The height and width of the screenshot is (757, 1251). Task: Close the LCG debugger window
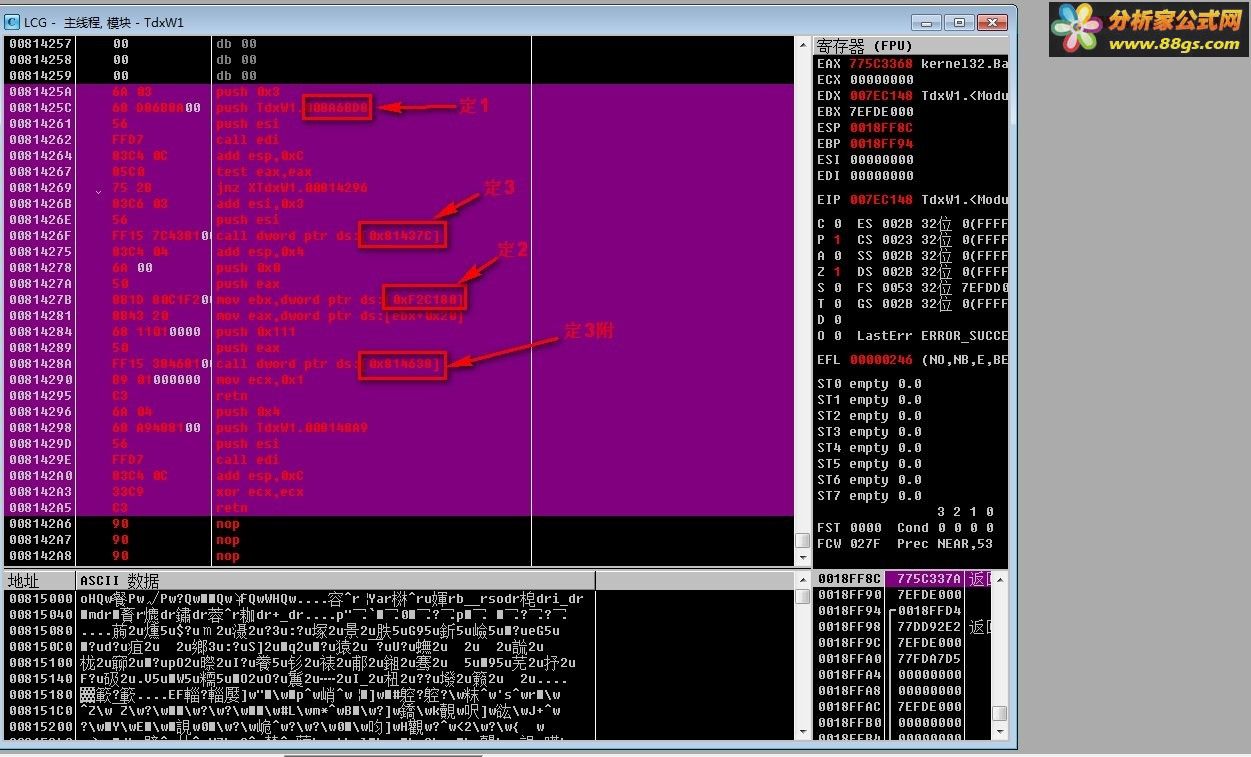[x=992, y=21]
